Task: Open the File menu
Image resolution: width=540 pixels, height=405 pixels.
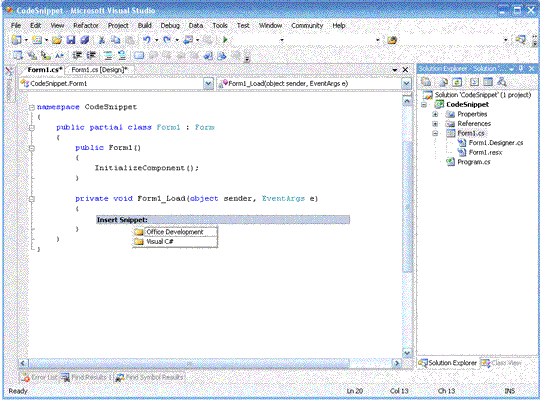Action: (16, 25)
